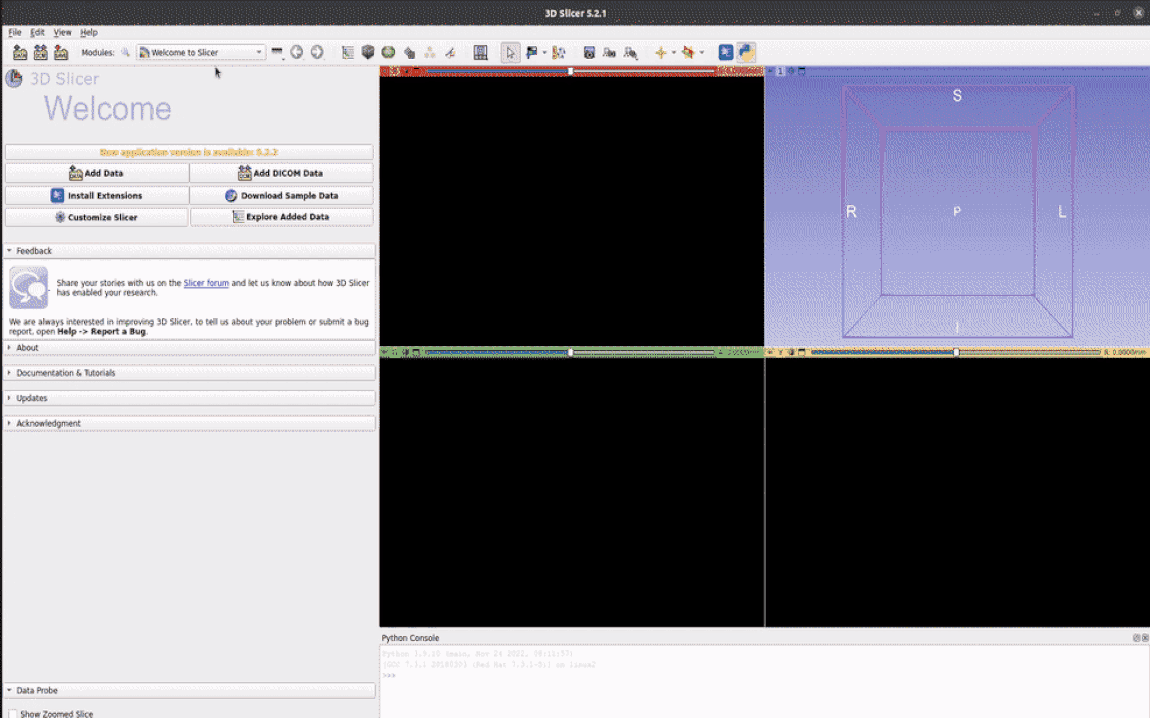1150x718 pixels.
Task: Open the module history dropdown
Action: click(276, 52)
